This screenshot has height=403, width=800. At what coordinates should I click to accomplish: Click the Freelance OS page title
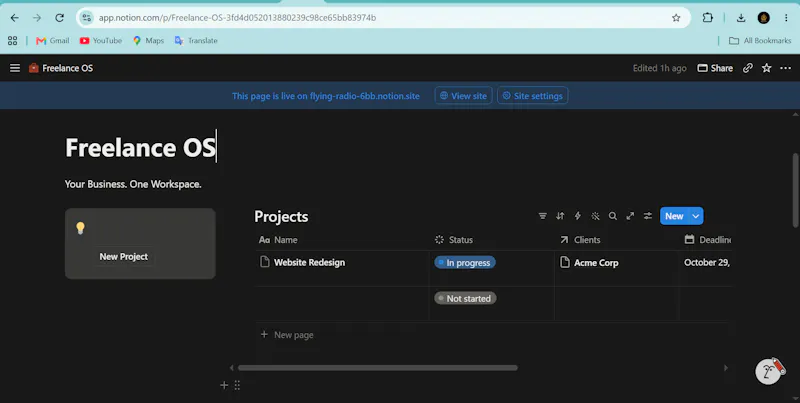point(140,147)
